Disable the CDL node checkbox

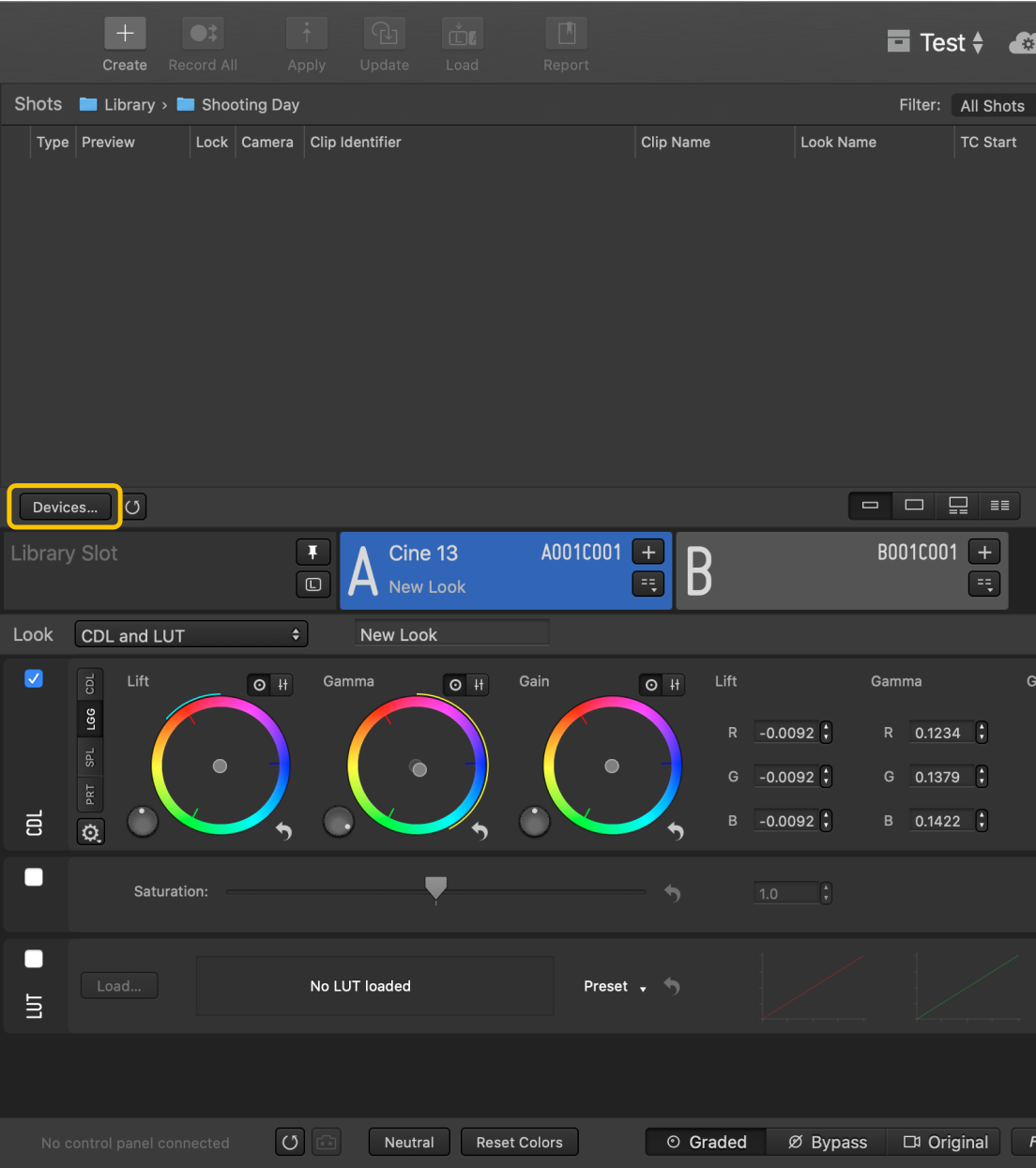tap(34, 678)
